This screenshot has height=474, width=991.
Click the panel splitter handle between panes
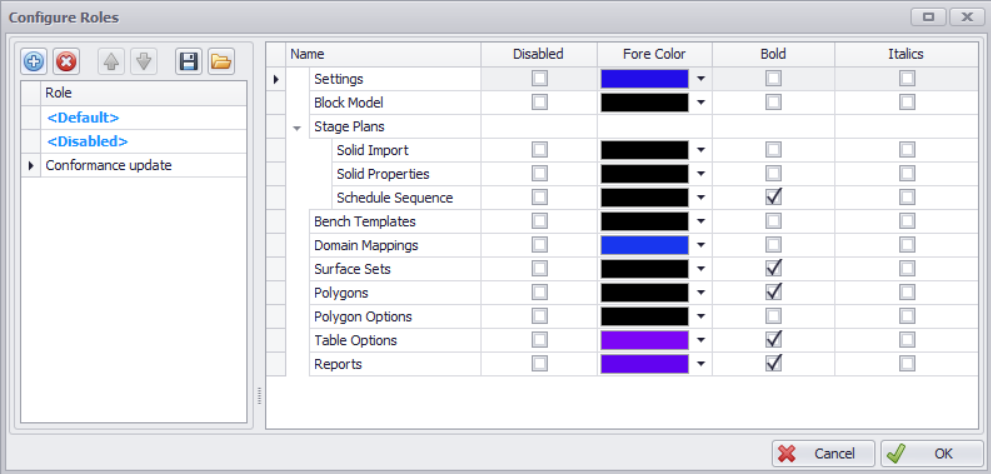[259, 397]
